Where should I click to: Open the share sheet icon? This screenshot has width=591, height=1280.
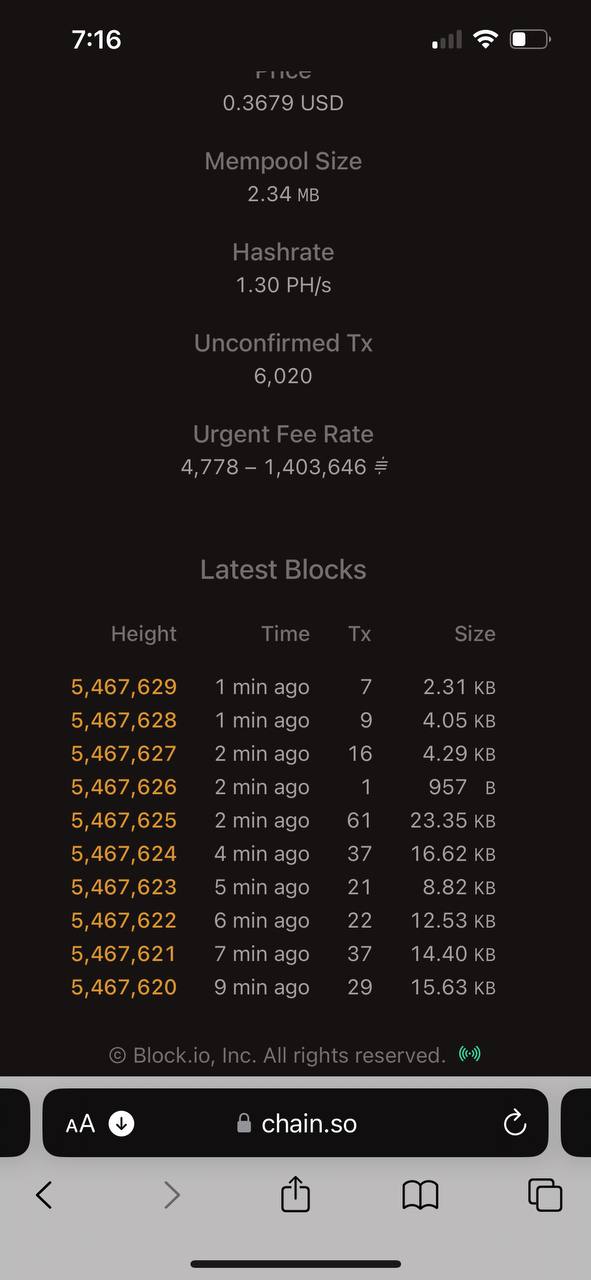click(295, 1193)
